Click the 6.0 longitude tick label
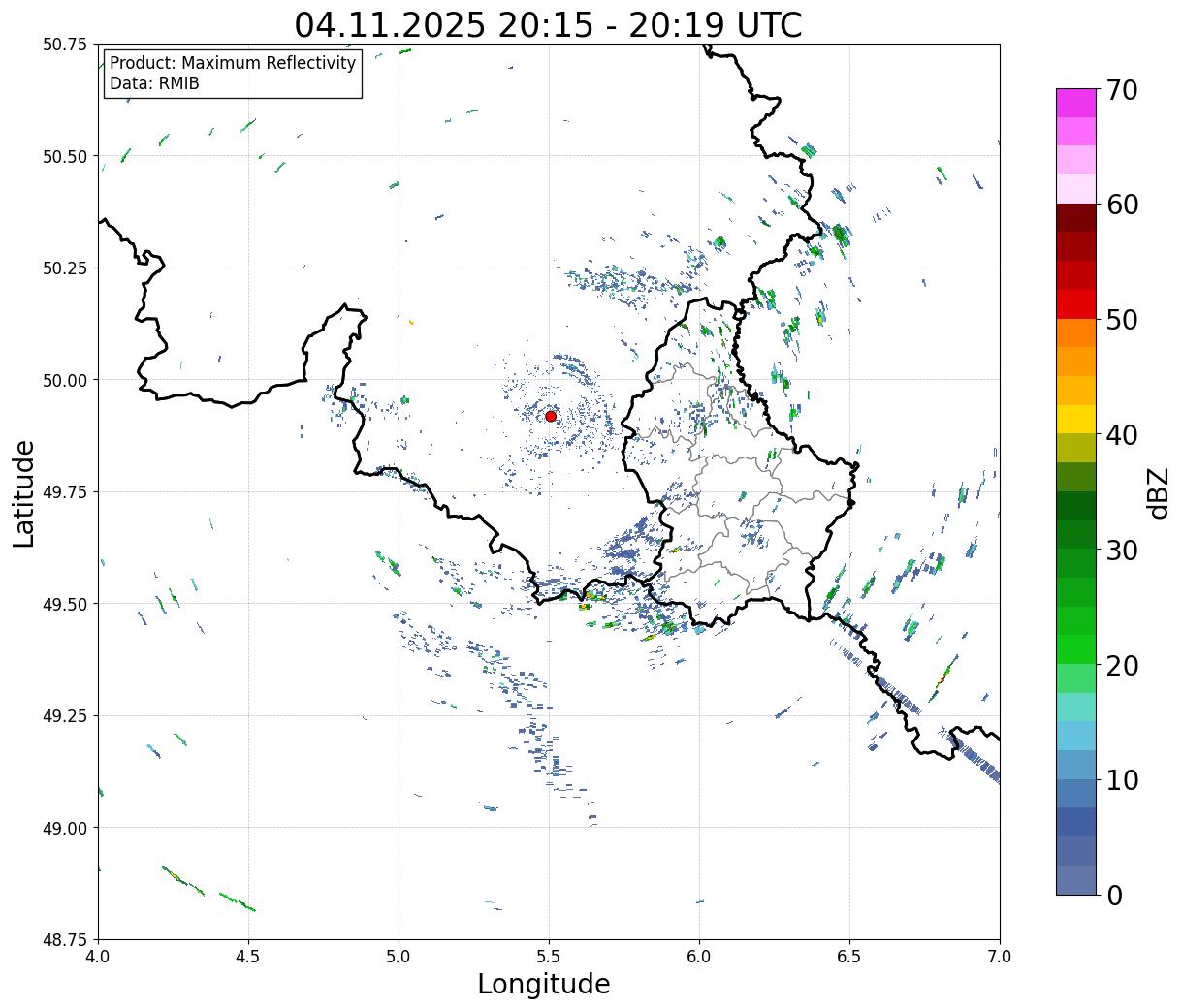1182x1008 pixels. point(699,957)
